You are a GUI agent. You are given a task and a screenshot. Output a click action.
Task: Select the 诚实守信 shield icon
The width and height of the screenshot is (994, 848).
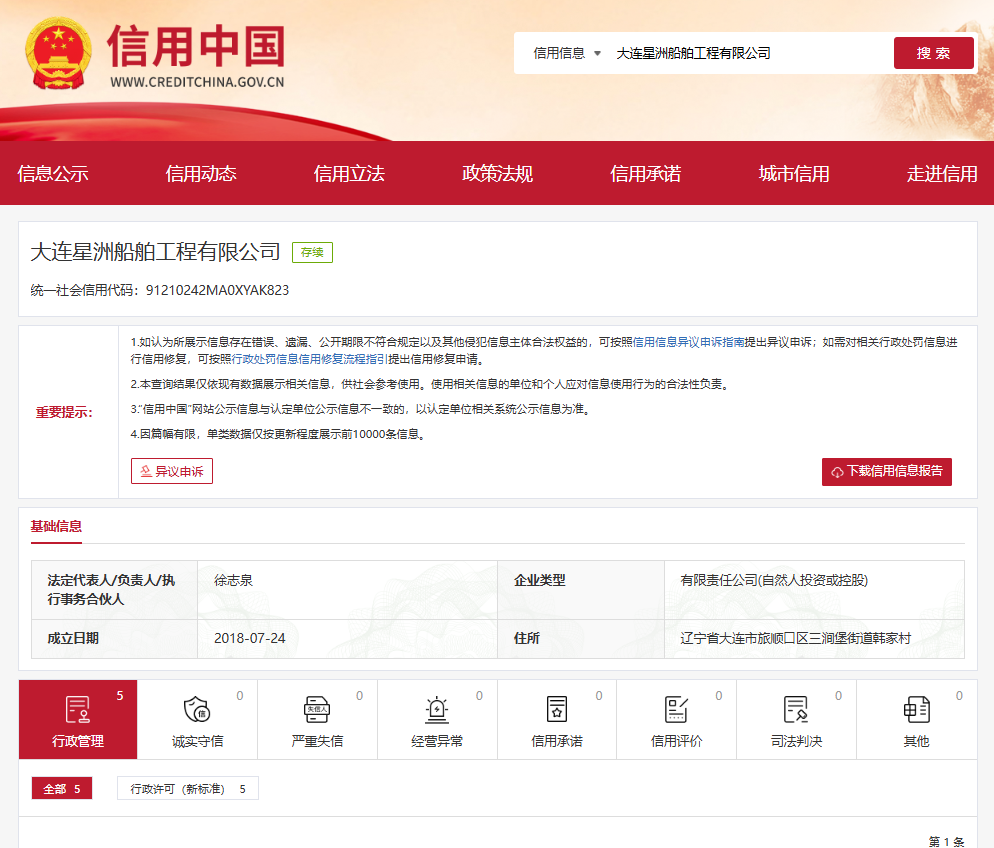coord(197,709)
